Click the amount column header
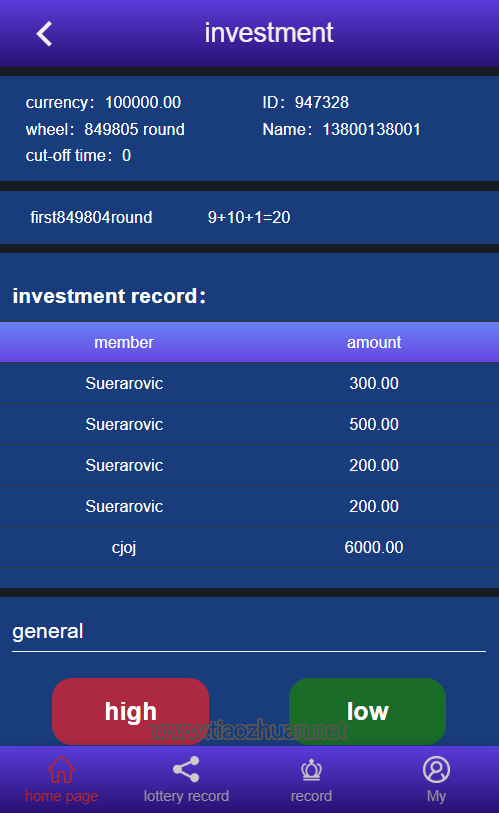The image size is (499, 813). [x=374, y=342]
